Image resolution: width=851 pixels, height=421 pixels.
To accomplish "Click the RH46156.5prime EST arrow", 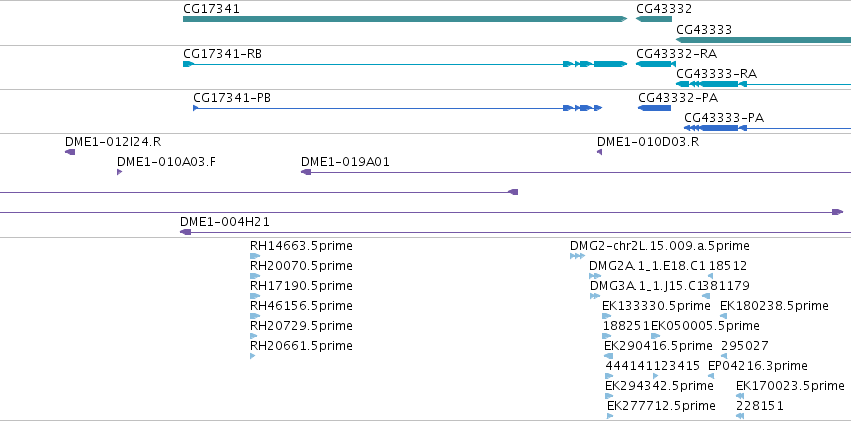I will [x=255, y=316].
